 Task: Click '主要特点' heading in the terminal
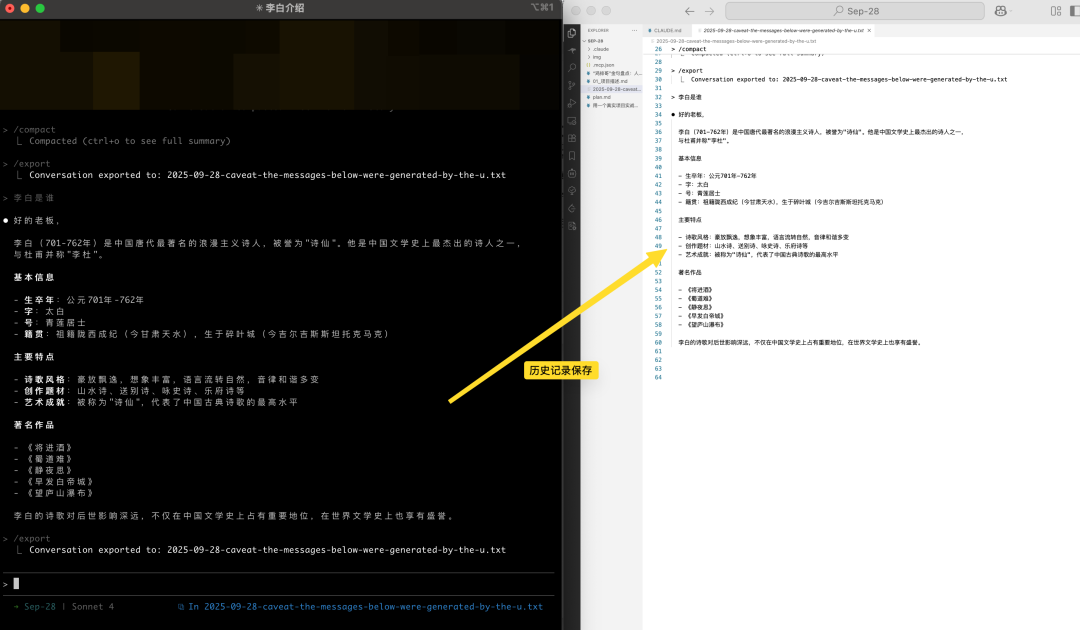(x=34, y=357)
